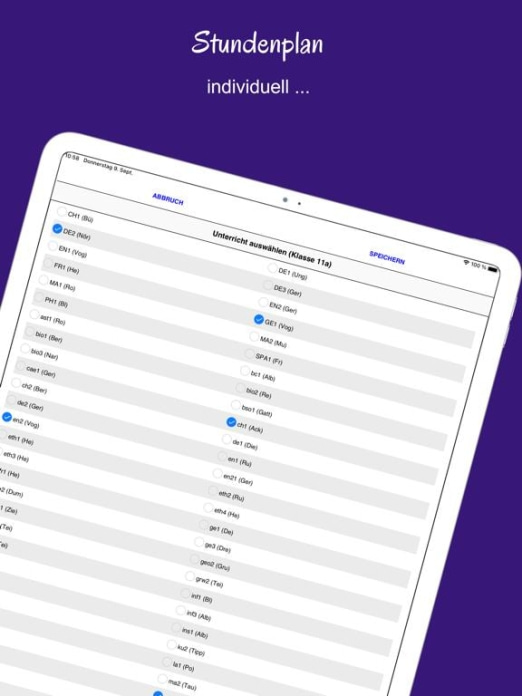The width and height of the screenshot is (522, 696).
Task: Enable the geo2 (Gru) course
Action: (194, 559)
